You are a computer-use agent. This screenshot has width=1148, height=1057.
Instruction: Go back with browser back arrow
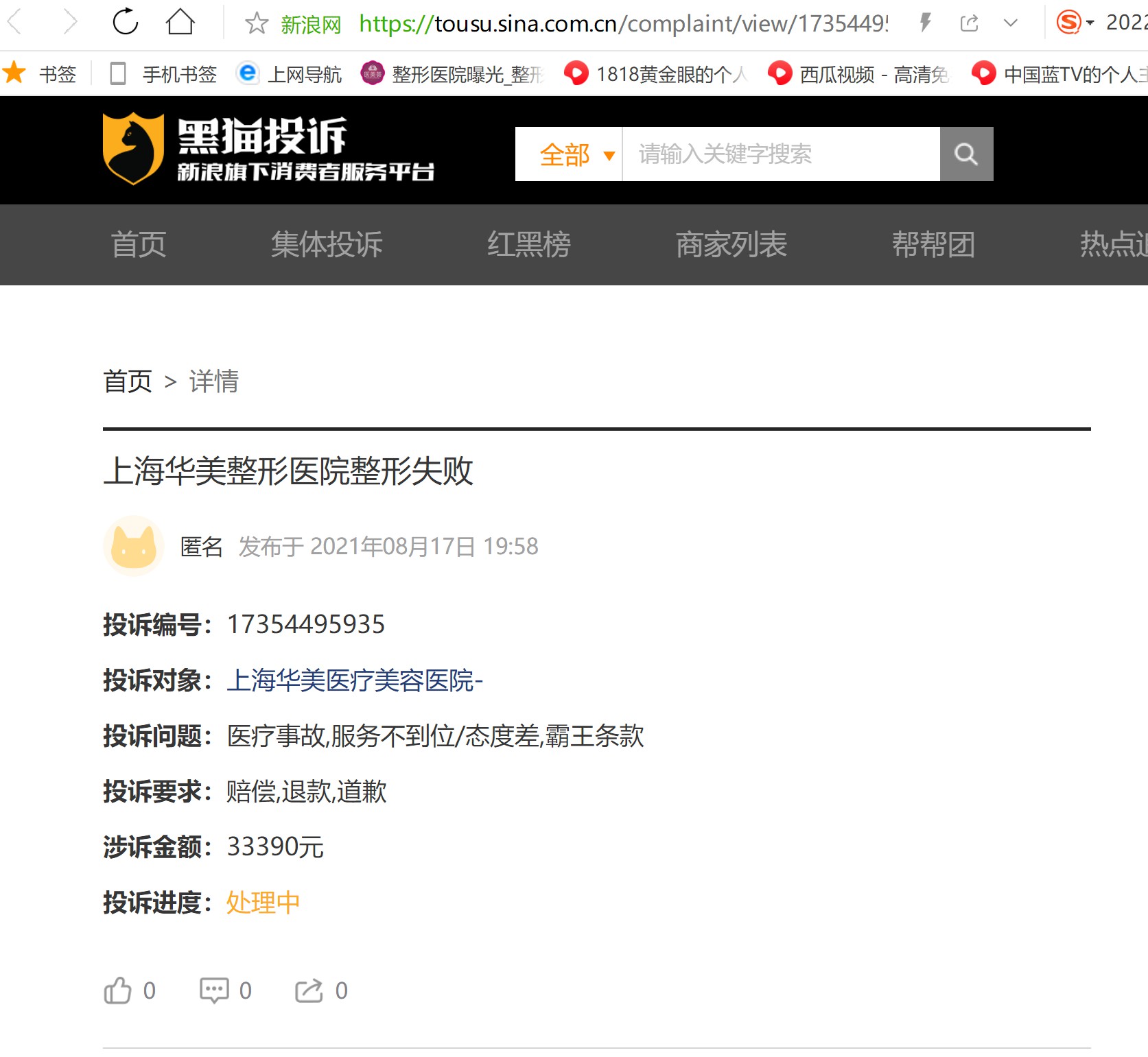pos(14,23)
